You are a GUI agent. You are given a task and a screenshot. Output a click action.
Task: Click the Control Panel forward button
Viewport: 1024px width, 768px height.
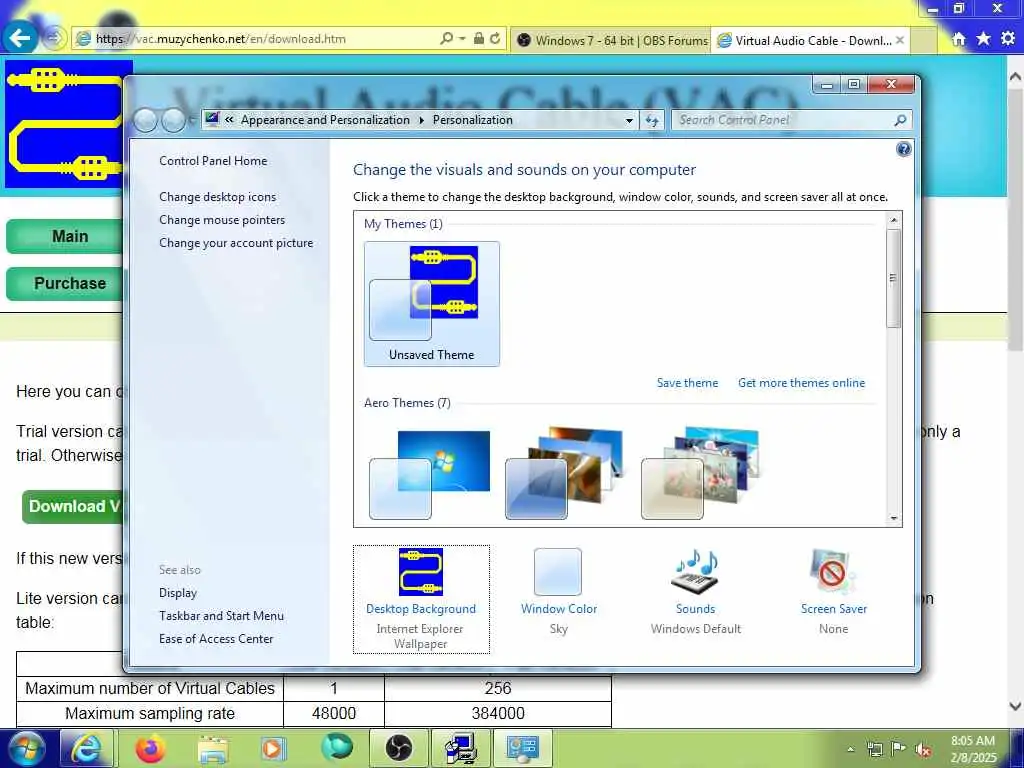click(x=173, y=120)
